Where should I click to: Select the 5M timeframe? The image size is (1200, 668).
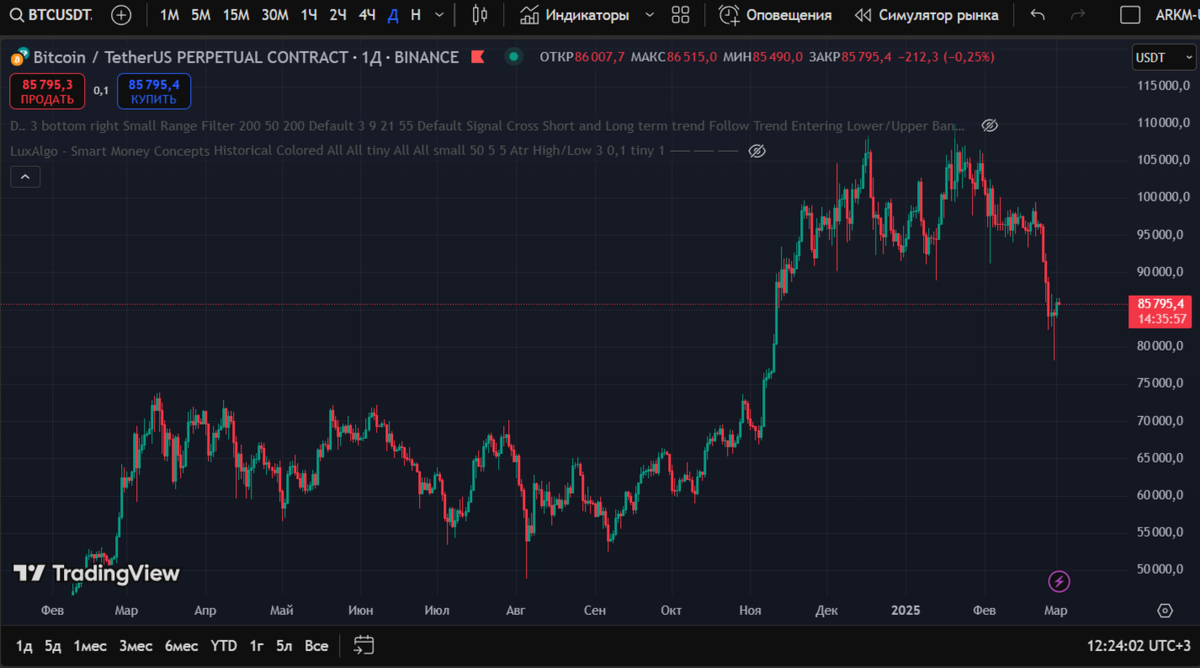tap(201, 15)
